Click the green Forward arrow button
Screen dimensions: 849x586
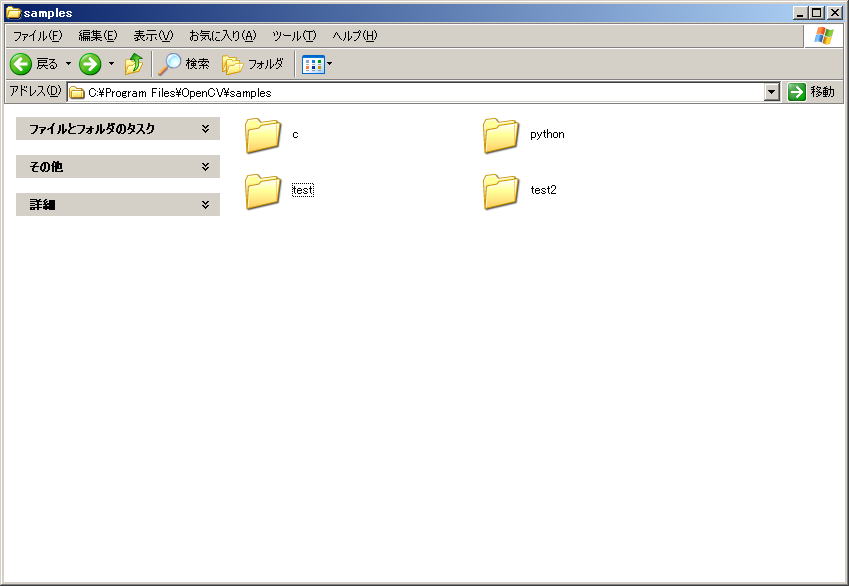[90, 64]
